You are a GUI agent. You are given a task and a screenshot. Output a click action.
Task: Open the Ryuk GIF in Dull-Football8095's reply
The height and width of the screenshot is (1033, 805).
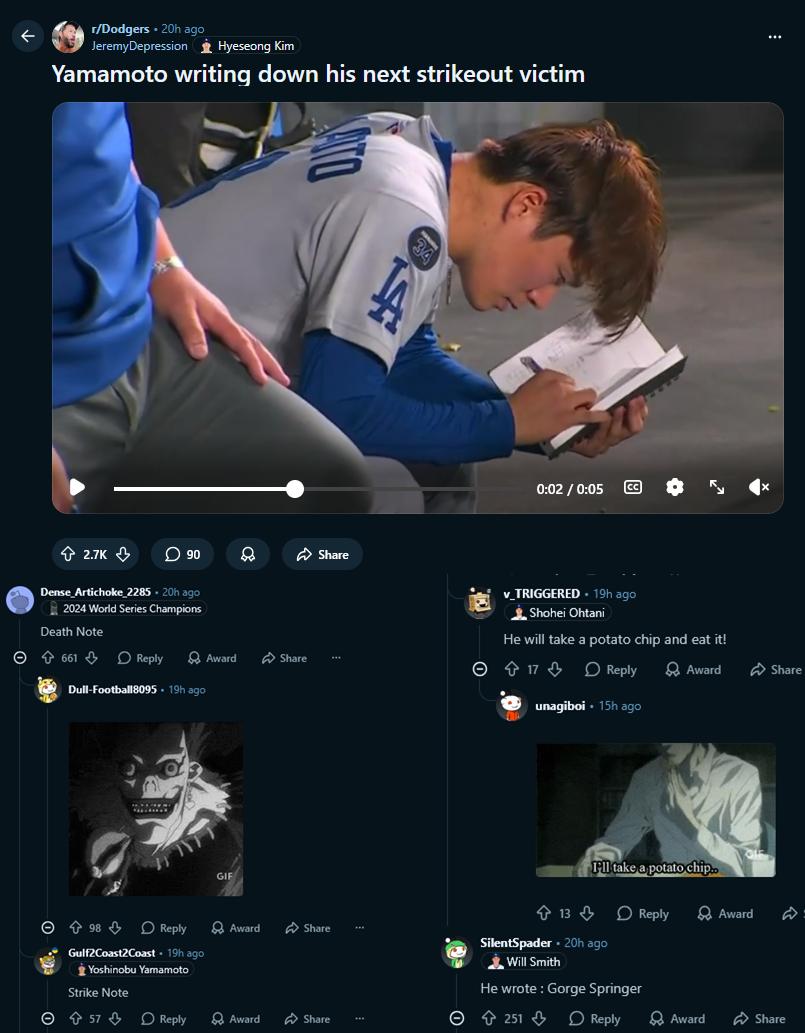click(x=155, y=808)
